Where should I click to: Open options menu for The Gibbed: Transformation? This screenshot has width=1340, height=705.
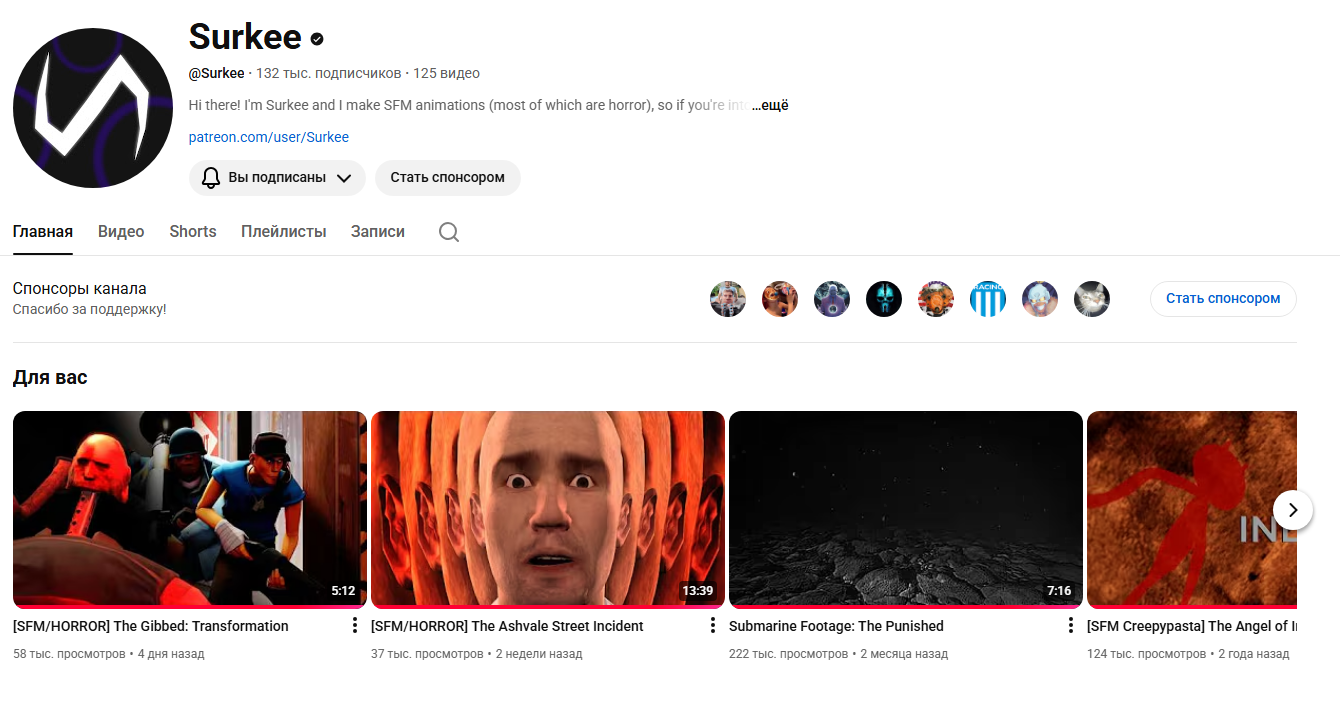[354, 626]
